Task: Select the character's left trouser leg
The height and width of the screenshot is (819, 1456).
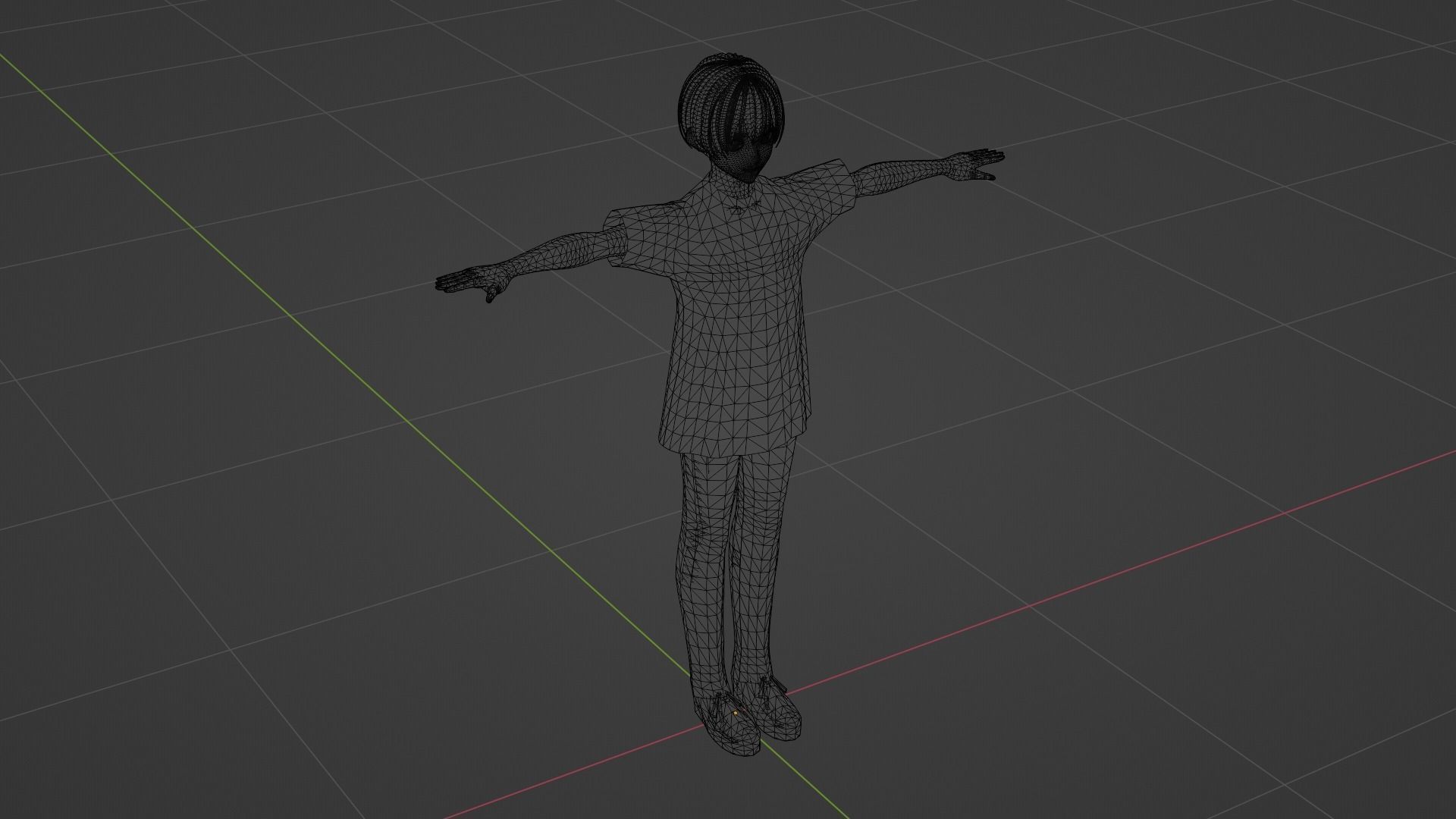Action: tap(701, 546)
